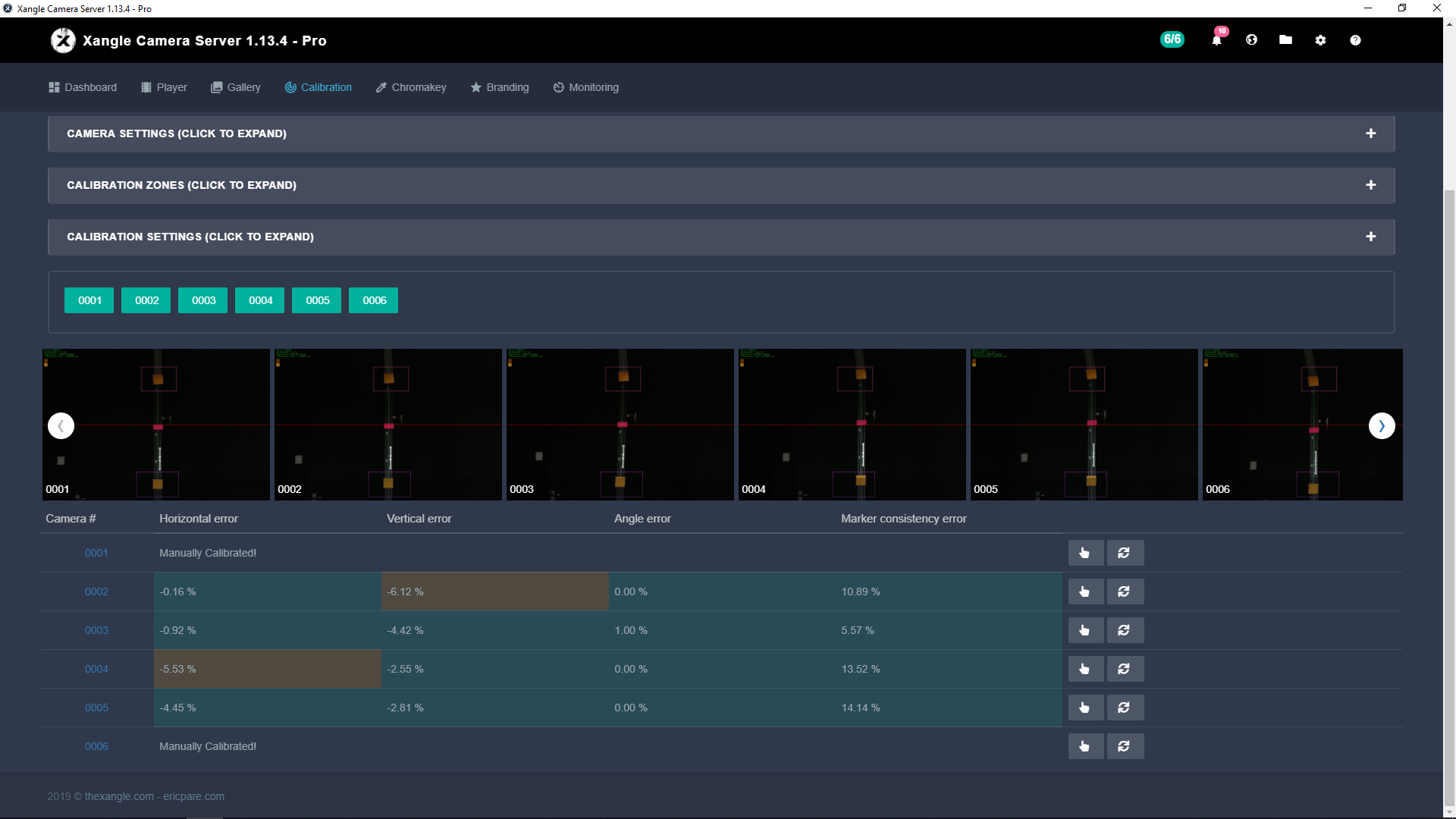Open the help question mark icon
Viewport: 1456px width, 819px height.
coord(1355,40)
